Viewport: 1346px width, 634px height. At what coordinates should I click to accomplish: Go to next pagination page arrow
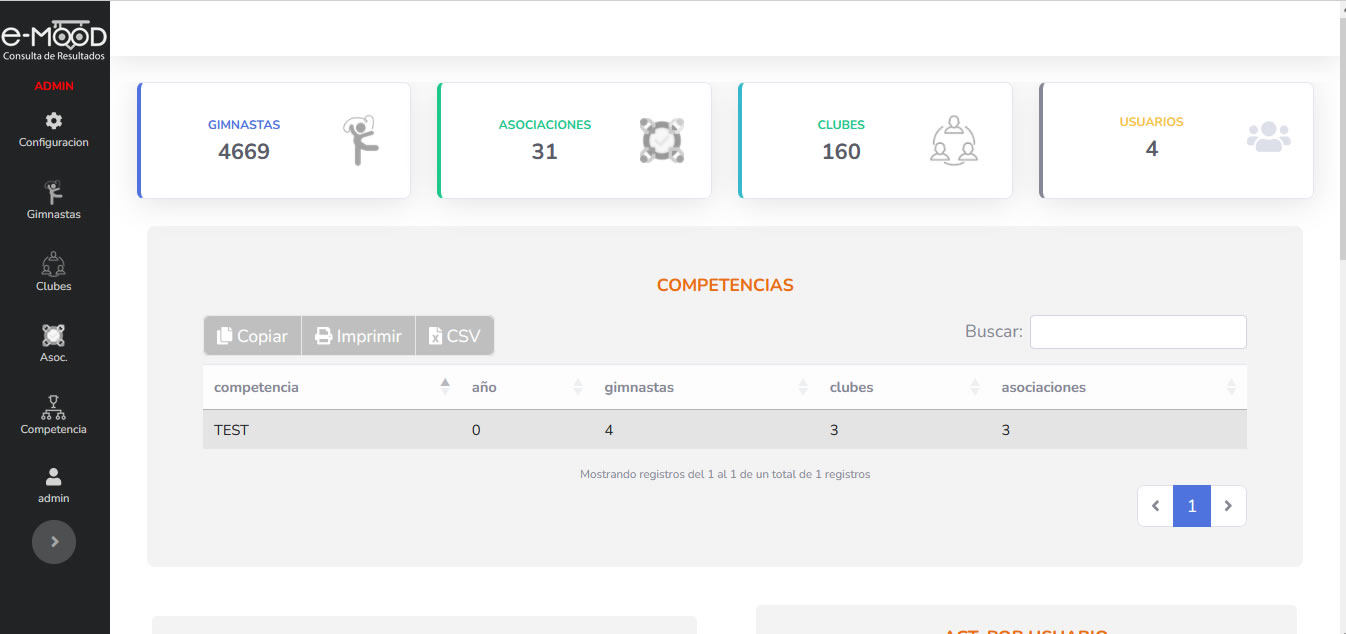pyautogui.click(x=1228, y=506)
